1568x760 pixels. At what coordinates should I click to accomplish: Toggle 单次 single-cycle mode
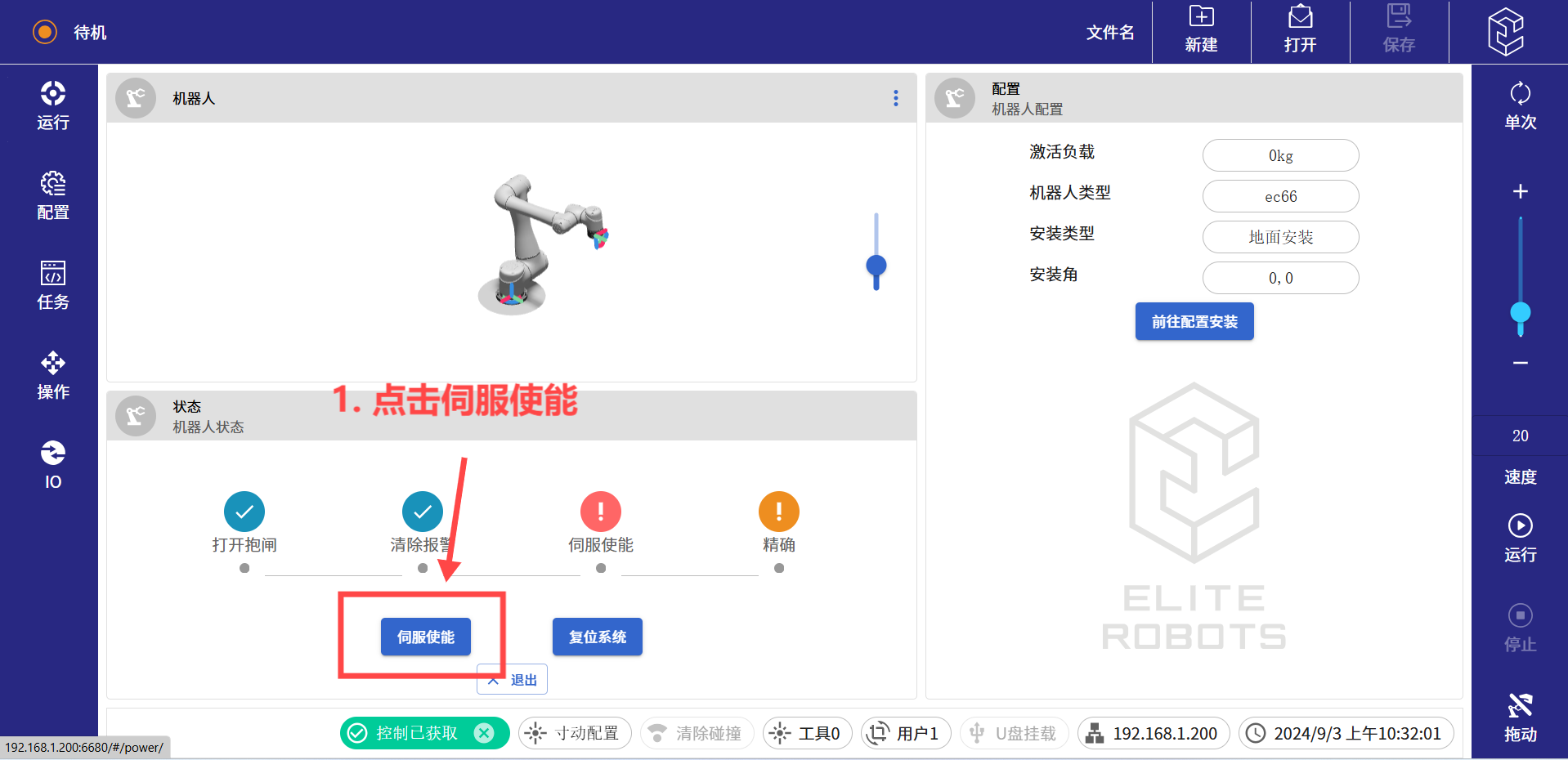1520,105
